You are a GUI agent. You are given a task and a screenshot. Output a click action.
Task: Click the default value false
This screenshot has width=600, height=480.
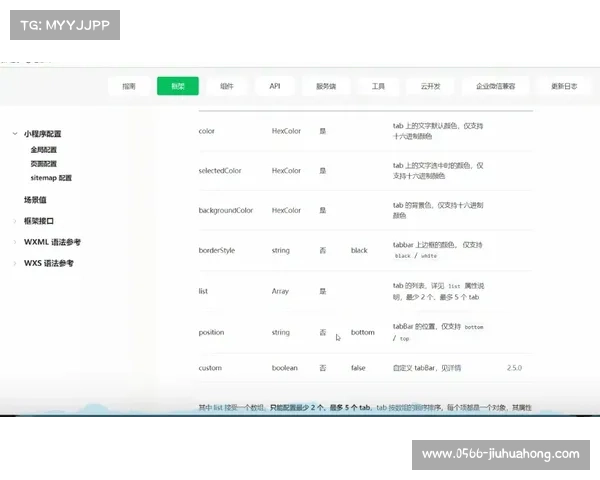(x=358, y=368)
